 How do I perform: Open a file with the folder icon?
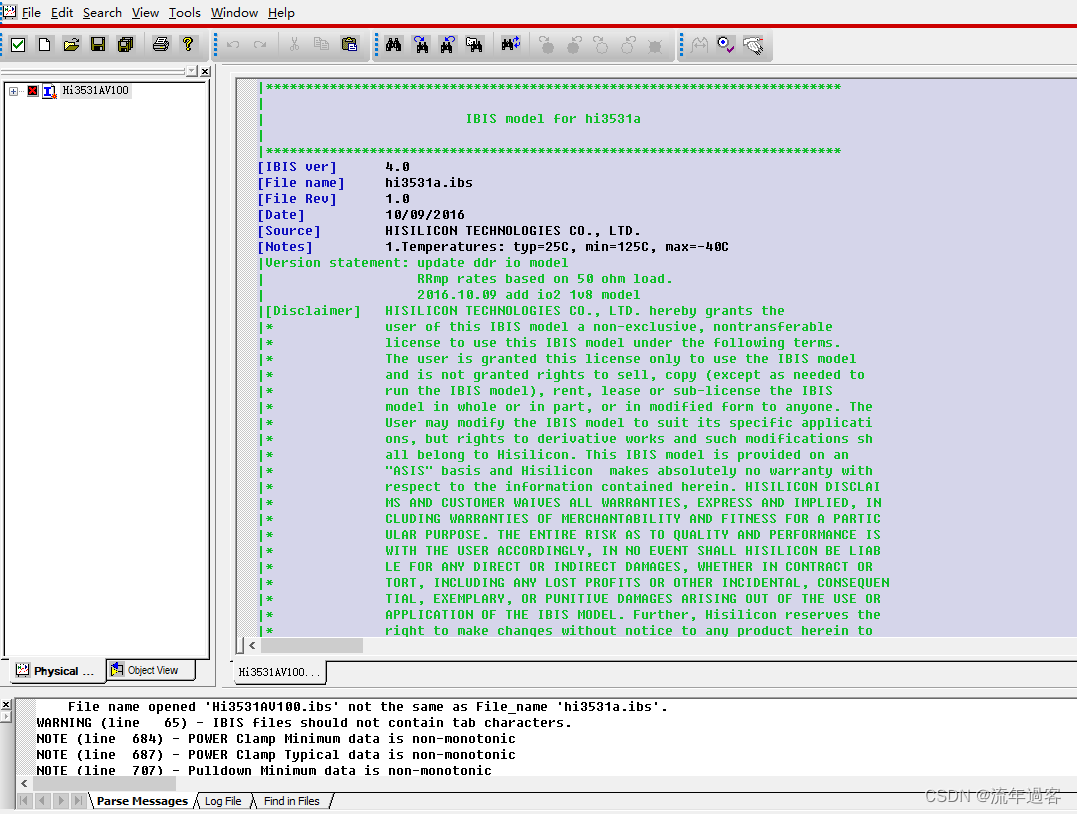(71, 45)
